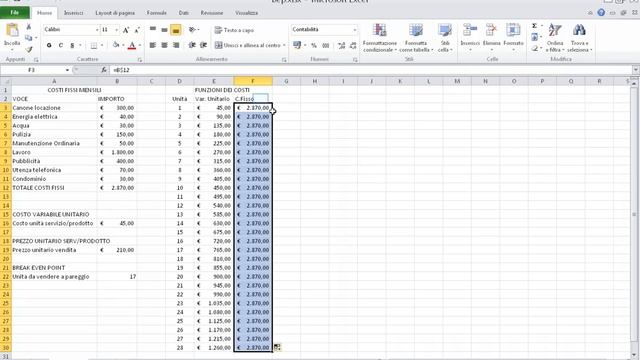Screen dimensions: 640x360
Task: Activate the format painter brush
Action: coord(28,49)
